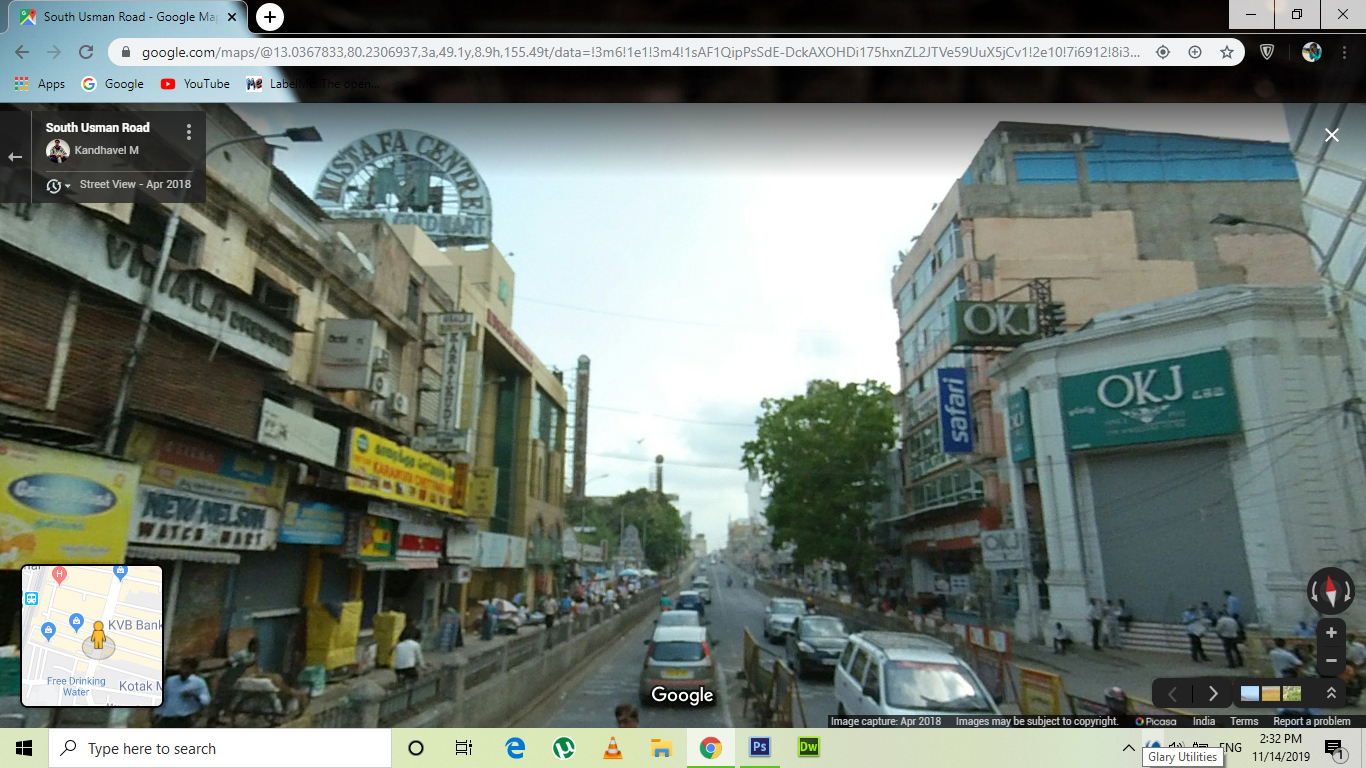
Task: Open the Street View time history dropdown
Action: [59, 186]
